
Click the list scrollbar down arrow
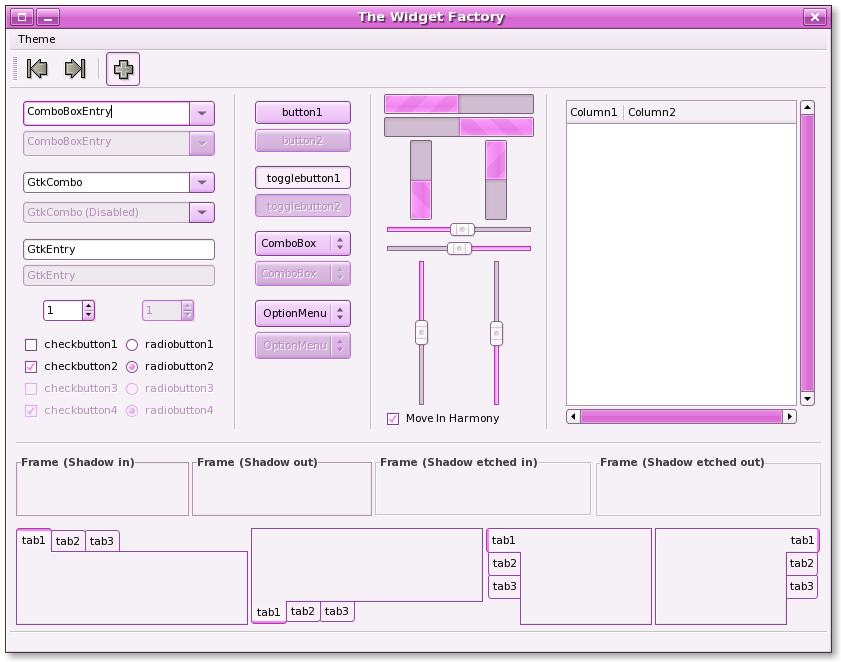807,399
